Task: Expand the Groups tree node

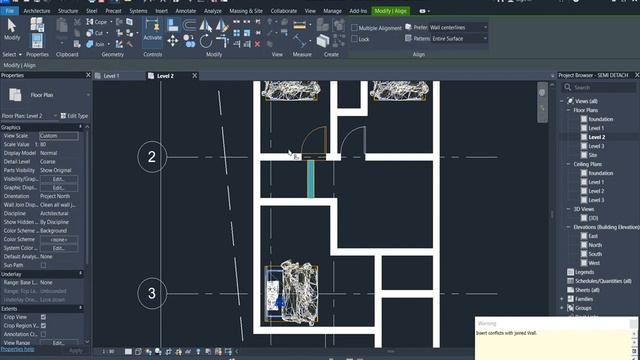Action: point(562,308)
